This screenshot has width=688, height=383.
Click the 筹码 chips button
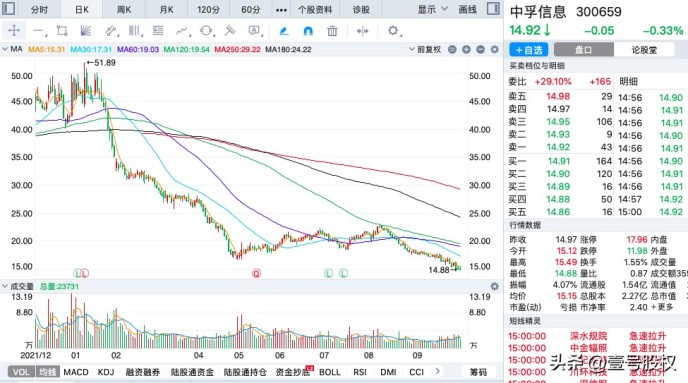[479, 372]
